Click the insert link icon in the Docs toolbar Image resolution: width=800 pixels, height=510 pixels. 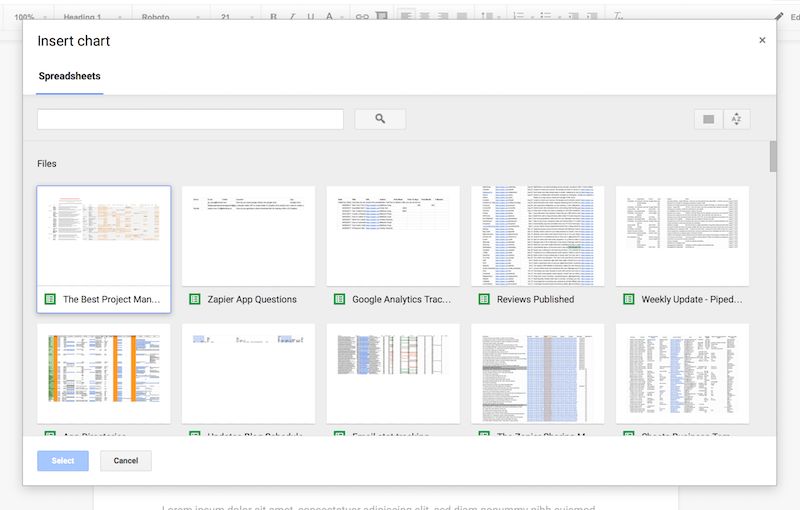(x=362, y=17)
